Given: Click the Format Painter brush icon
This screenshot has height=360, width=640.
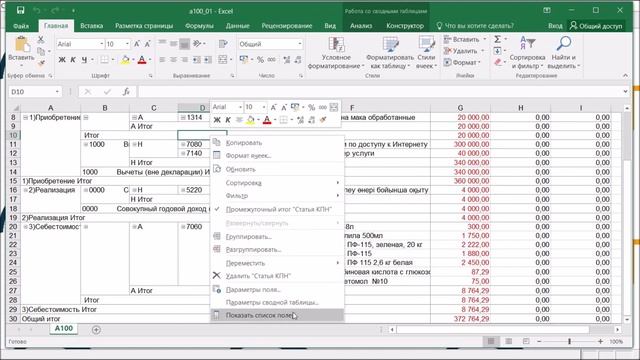Looking at the screenshot, I should 41,63.
